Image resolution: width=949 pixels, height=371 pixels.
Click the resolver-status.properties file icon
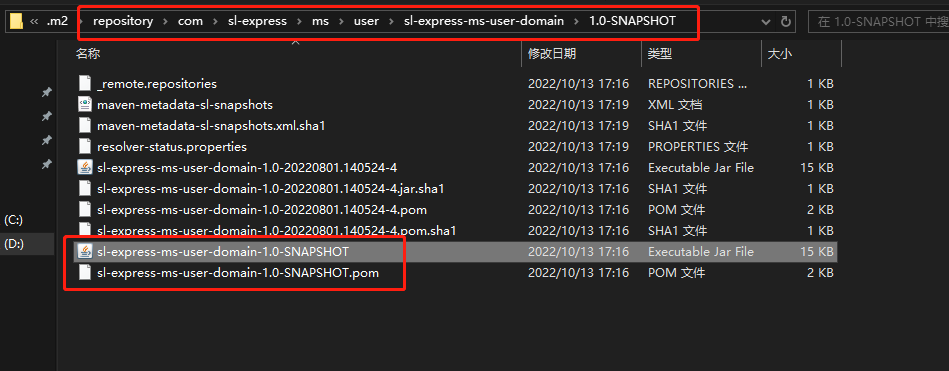coord(85,146)
